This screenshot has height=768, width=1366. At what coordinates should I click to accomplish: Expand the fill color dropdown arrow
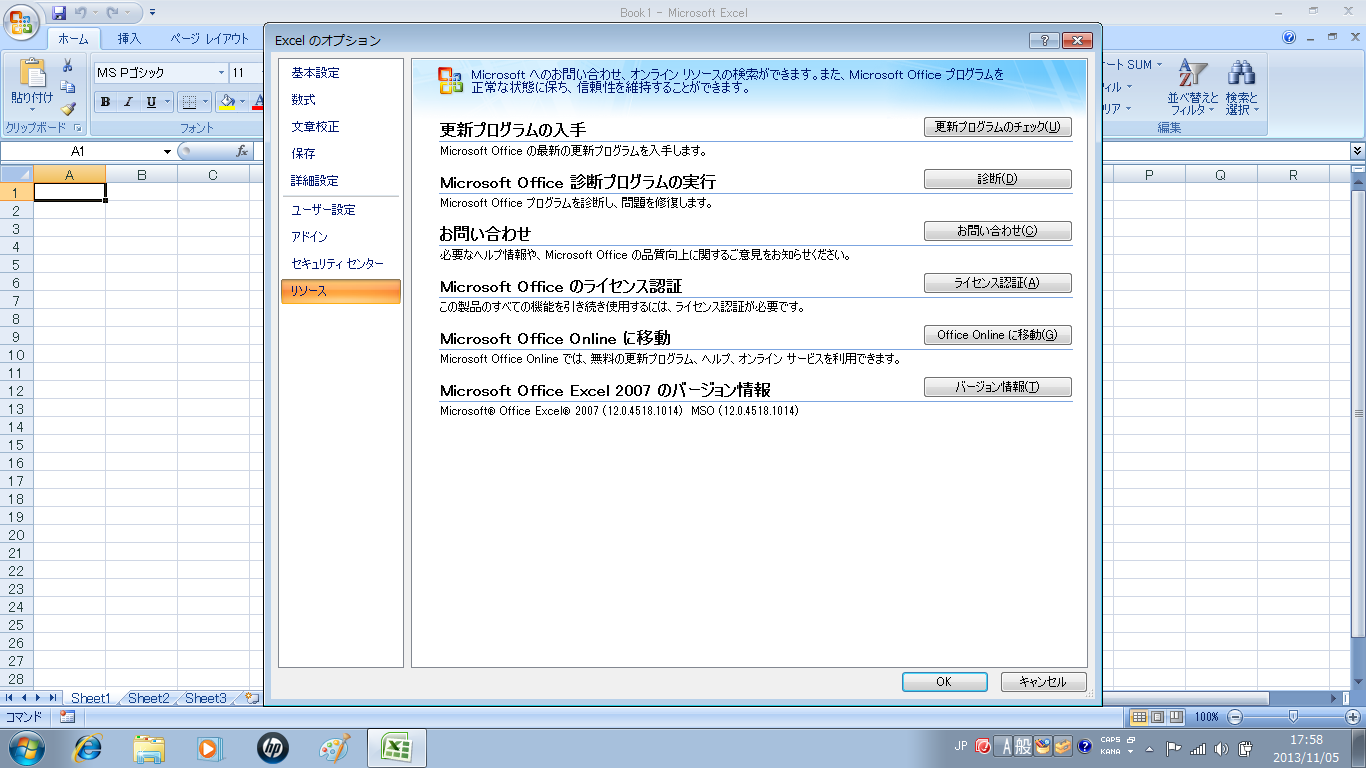tap(242, 102)
